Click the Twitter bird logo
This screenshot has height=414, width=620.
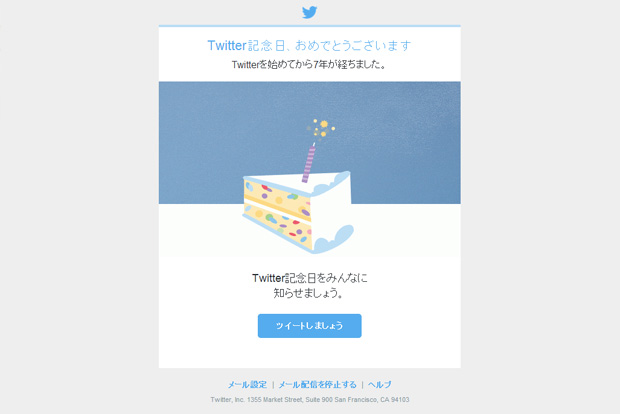tap(310, 12)
